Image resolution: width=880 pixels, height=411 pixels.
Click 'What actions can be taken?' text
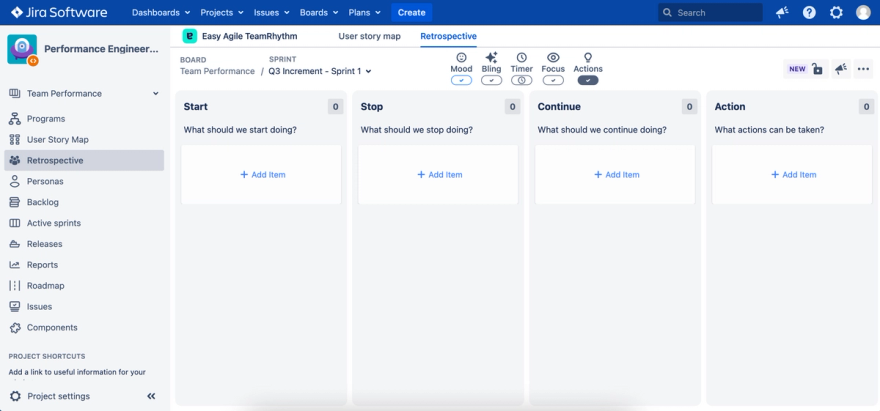pos(769,130)
